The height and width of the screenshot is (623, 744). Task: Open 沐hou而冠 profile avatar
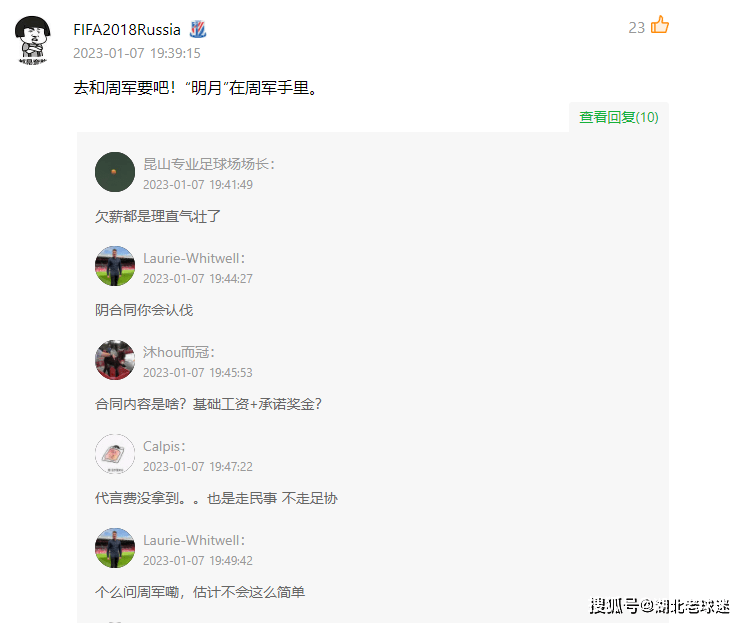pyautogui.click(x=115, y=360)
